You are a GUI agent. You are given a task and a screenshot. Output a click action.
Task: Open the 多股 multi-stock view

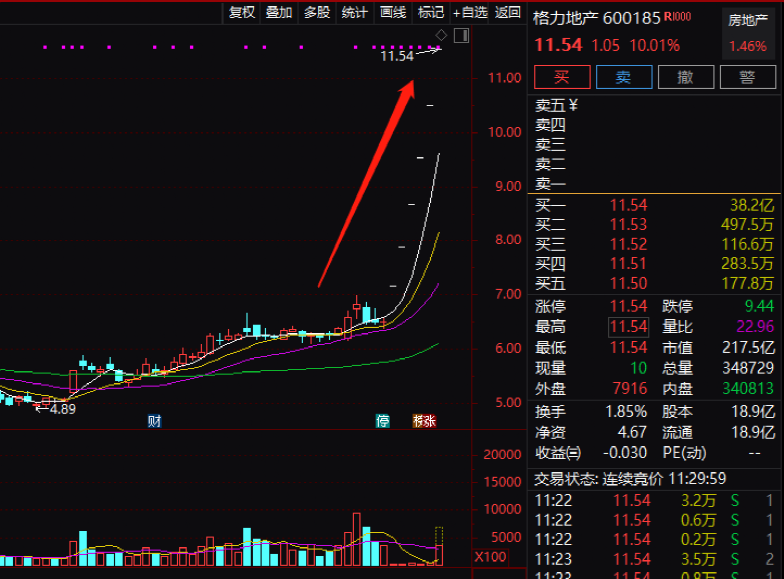317,12
